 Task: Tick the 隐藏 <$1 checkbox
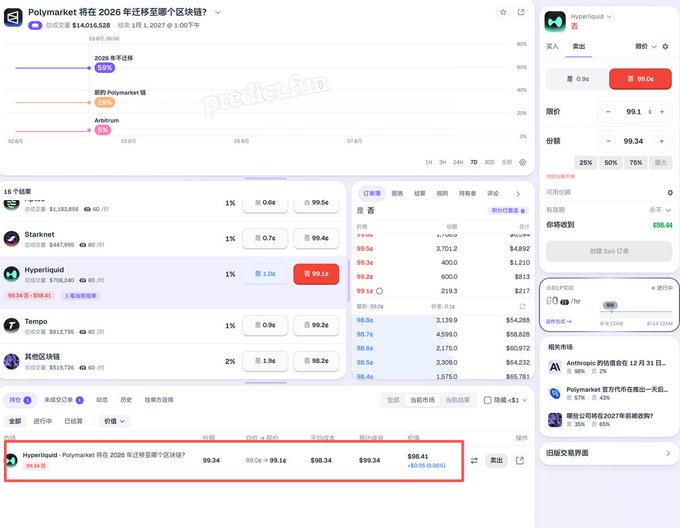(x=487, y=400)
